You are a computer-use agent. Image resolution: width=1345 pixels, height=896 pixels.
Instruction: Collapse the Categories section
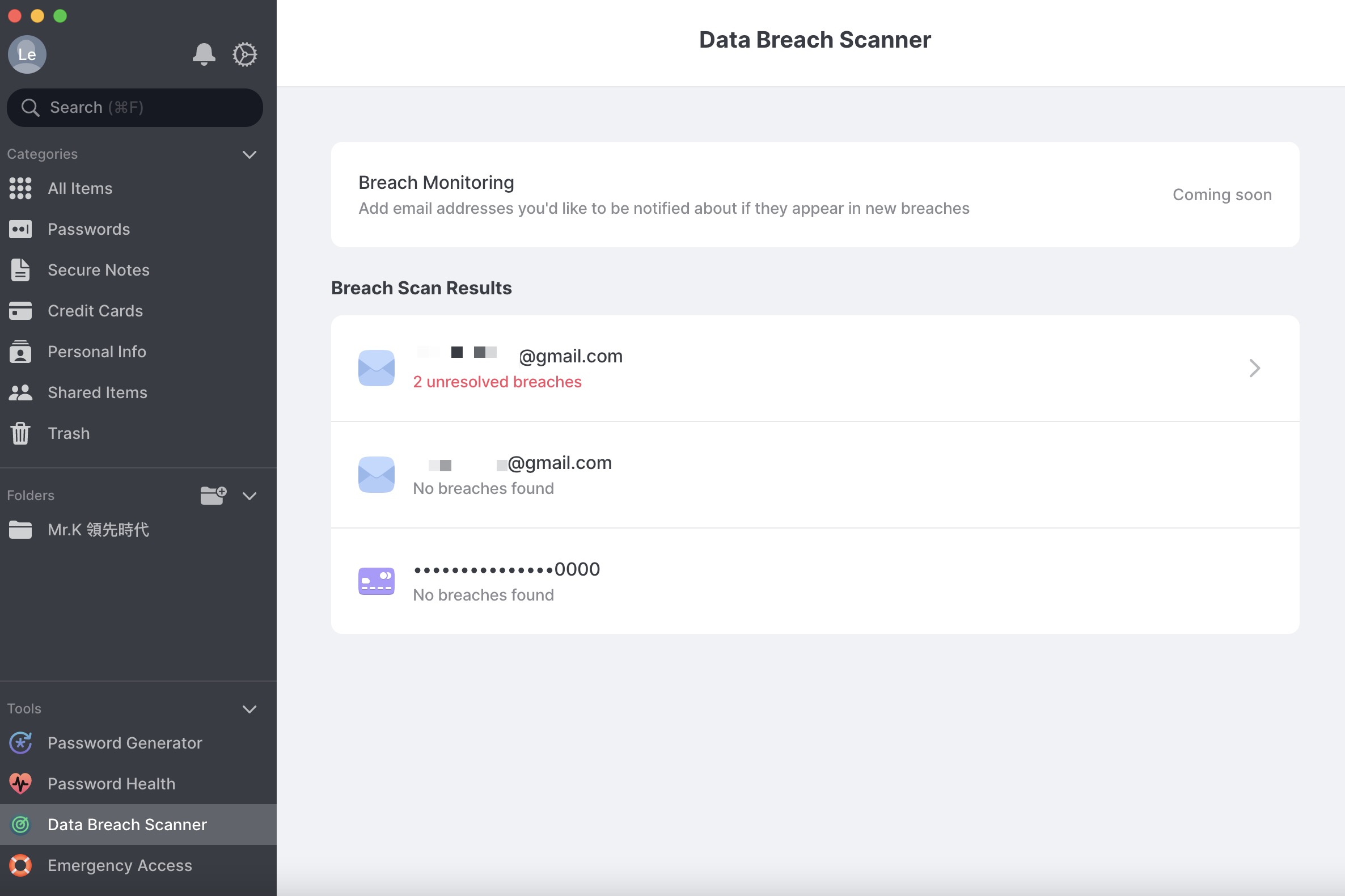pos(249,154)
